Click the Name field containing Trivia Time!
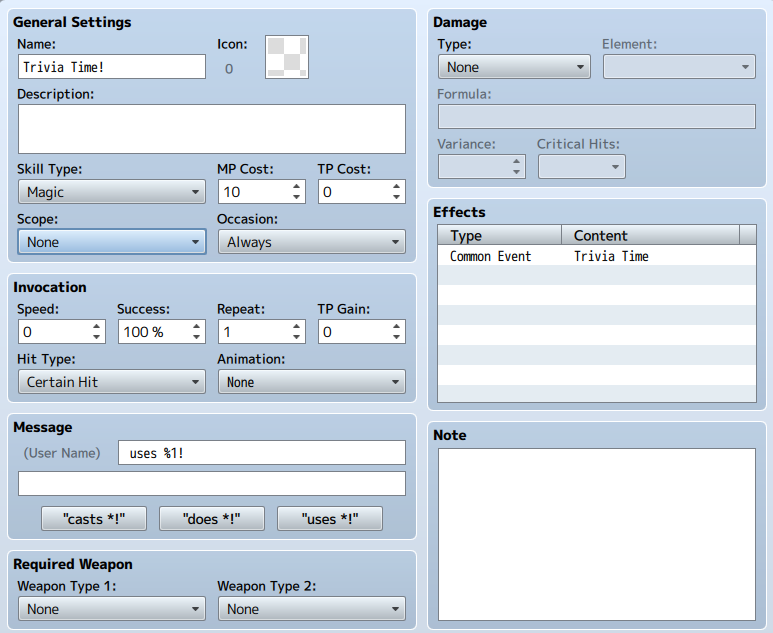 tap(111, 67)
